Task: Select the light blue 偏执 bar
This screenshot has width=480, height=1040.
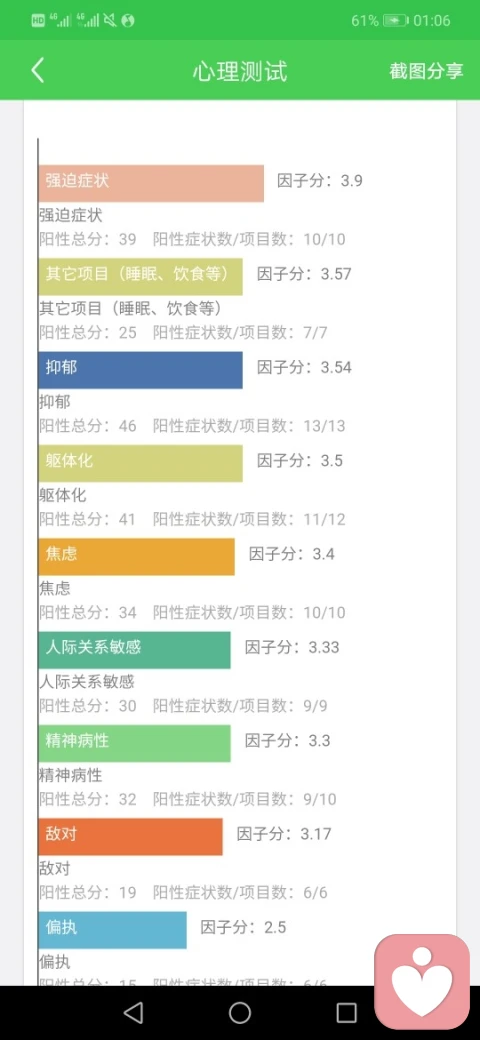Action: (113, 930)
